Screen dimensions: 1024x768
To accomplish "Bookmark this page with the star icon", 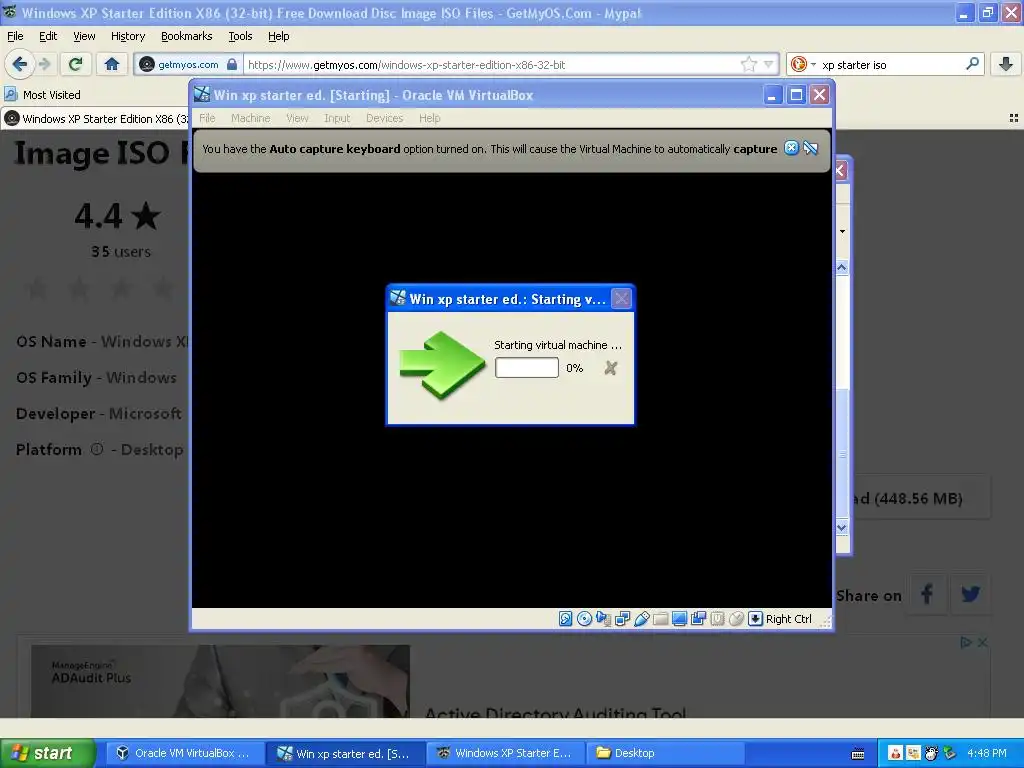I will coord(748,64).
